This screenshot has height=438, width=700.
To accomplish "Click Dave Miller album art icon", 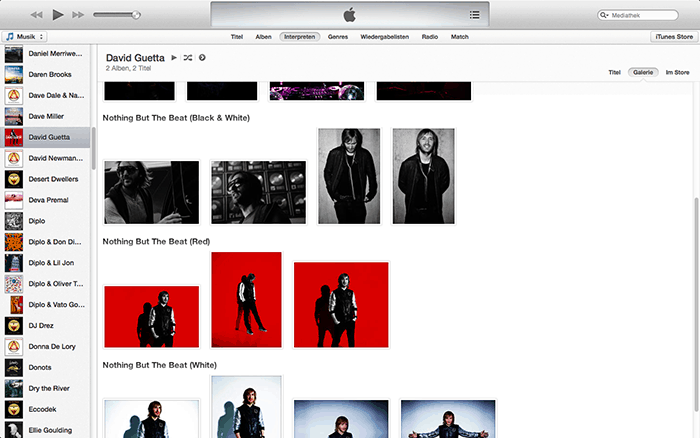I will coord(14,117).
